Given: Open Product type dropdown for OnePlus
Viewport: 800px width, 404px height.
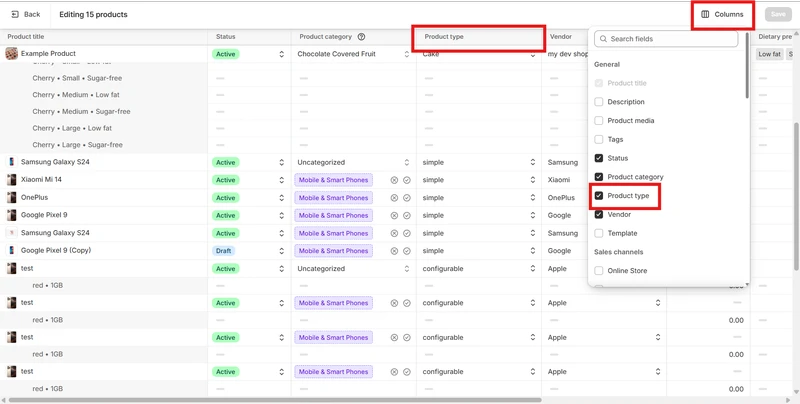Looking at the screenshot, I should [533, 198].
